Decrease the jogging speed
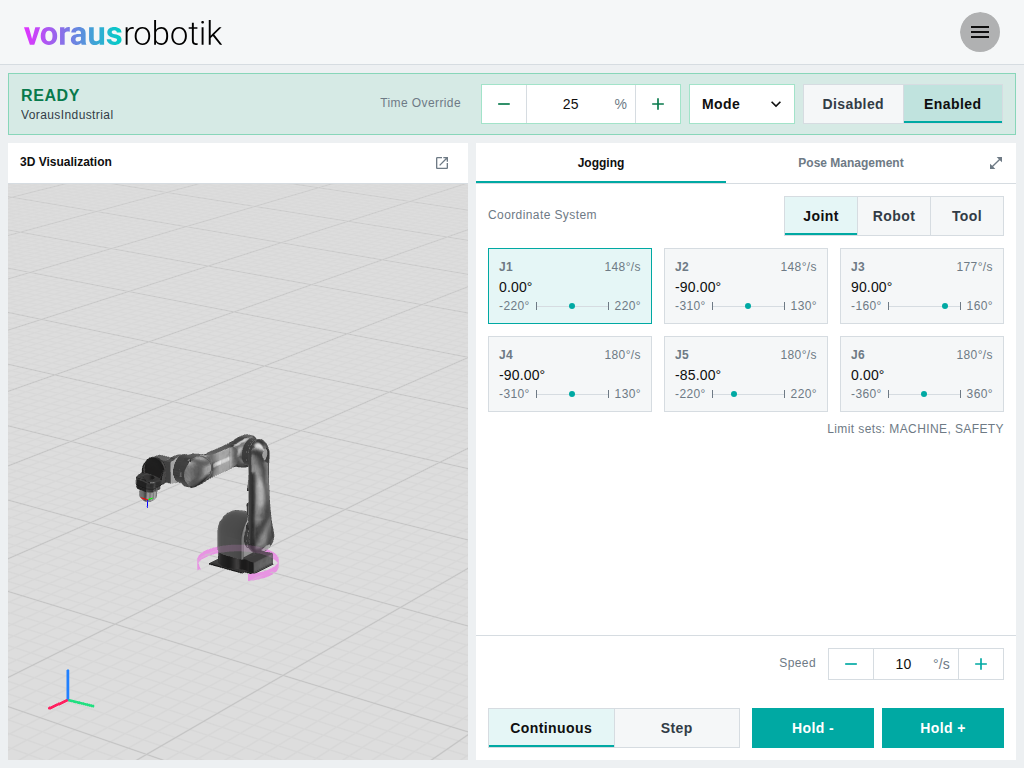Viewport: 1024px width, 768px height. (851, 664)
